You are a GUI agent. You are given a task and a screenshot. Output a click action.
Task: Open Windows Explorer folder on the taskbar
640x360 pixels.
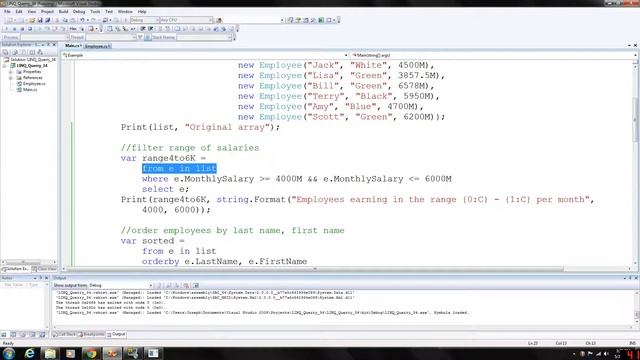[x=50, y=353]
